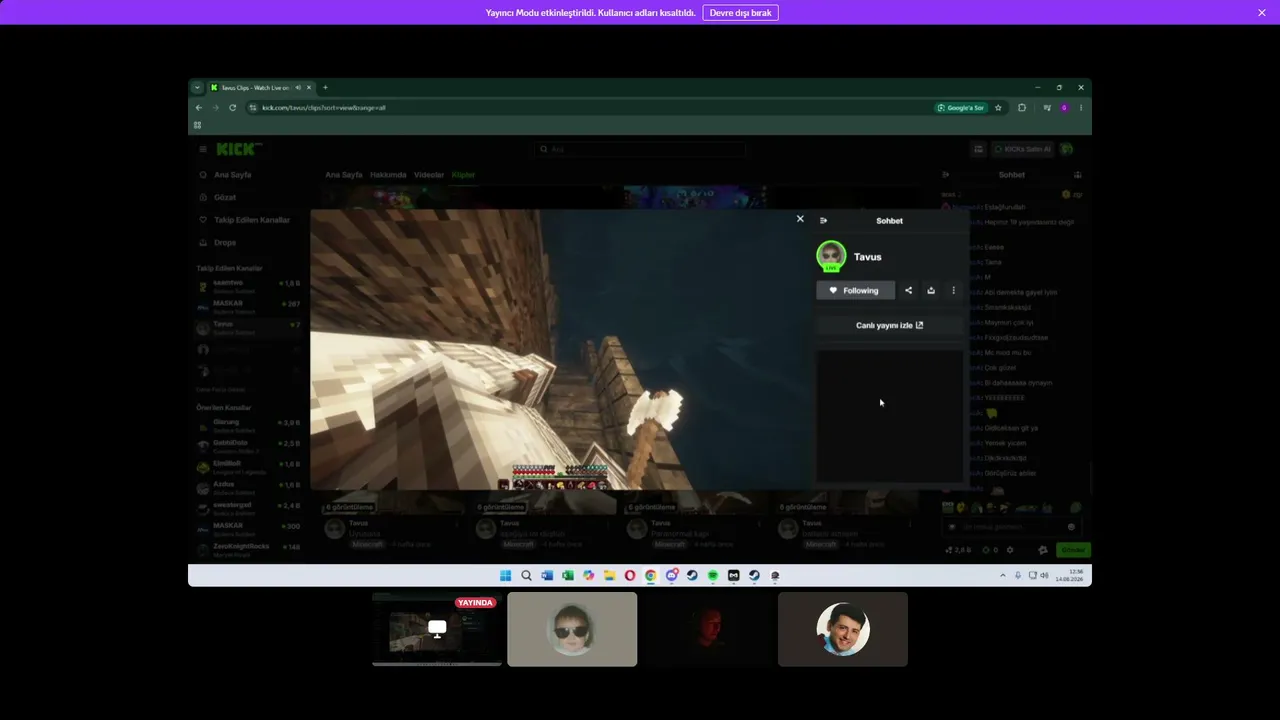Click the Minecraft clip video player
The image size is (1280, 720).
click(x=560, y=350)
